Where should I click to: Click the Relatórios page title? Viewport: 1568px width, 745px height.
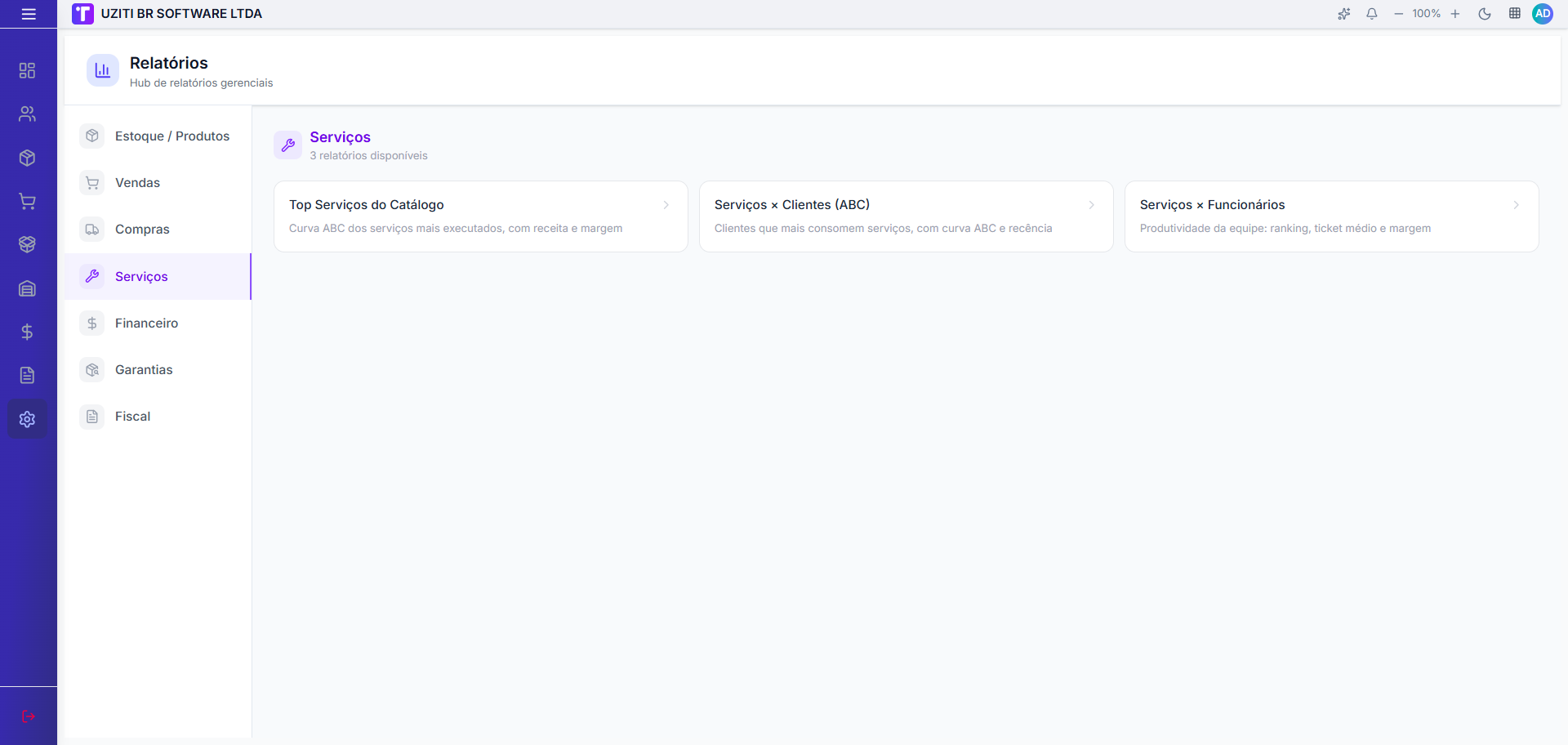point(169,63)
